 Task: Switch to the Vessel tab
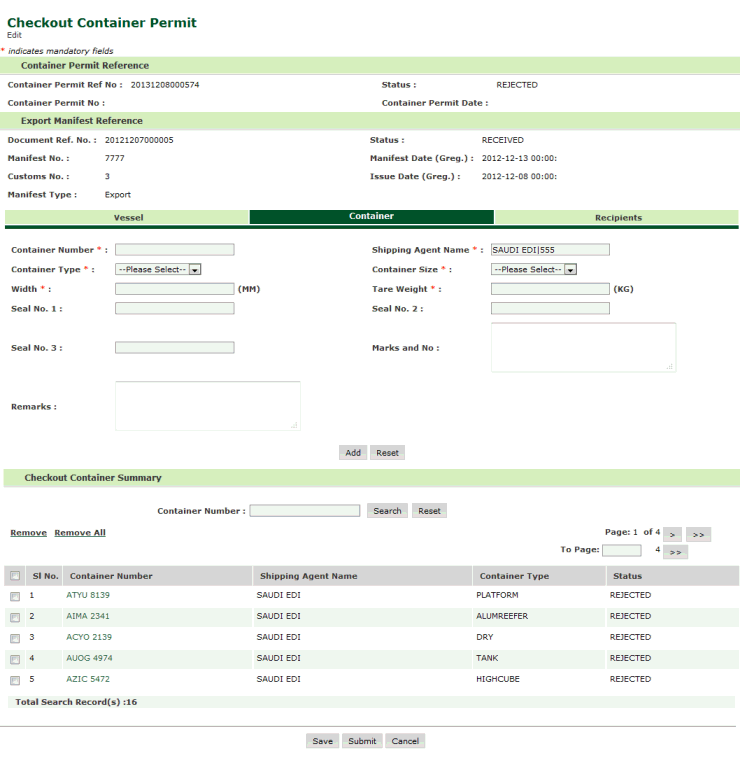coord(127,217)
